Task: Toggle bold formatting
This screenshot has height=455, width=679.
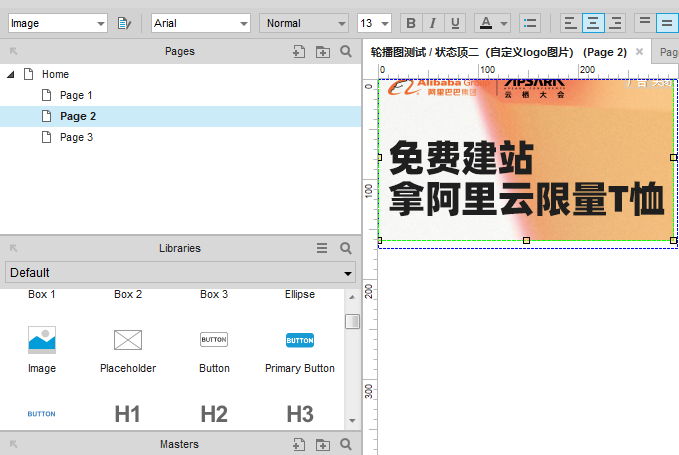Action: pyautogui.click(x=411, y=23)
